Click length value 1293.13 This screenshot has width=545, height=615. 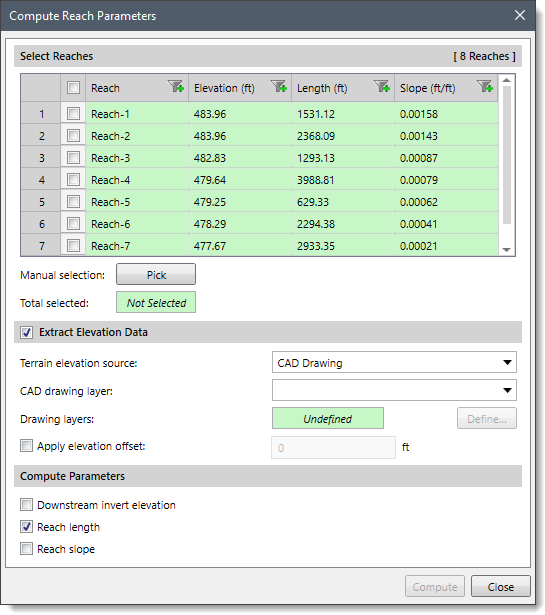click(316, 158)
